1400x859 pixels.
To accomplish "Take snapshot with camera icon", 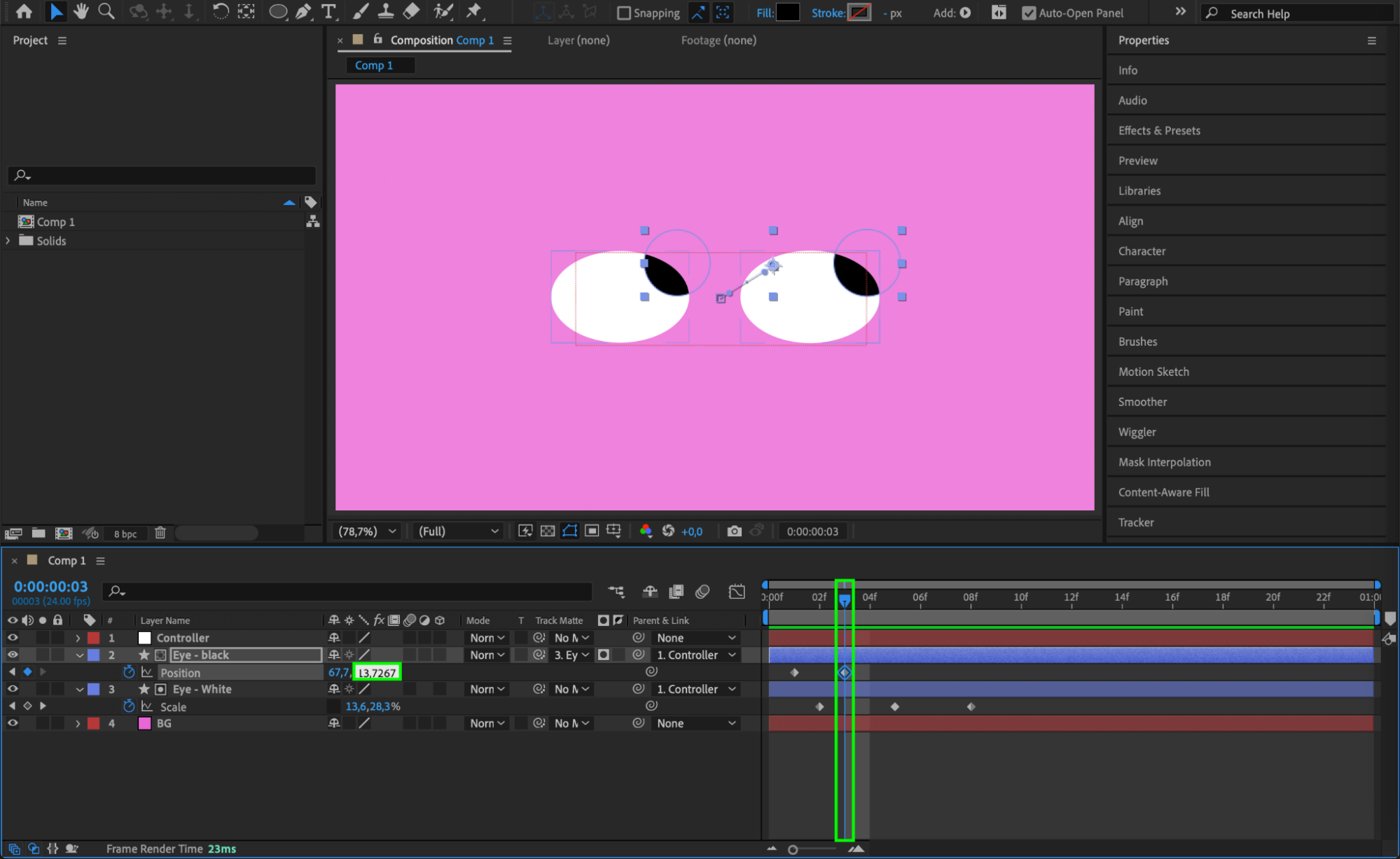I will pyautogui.click(x=734, y=531).
